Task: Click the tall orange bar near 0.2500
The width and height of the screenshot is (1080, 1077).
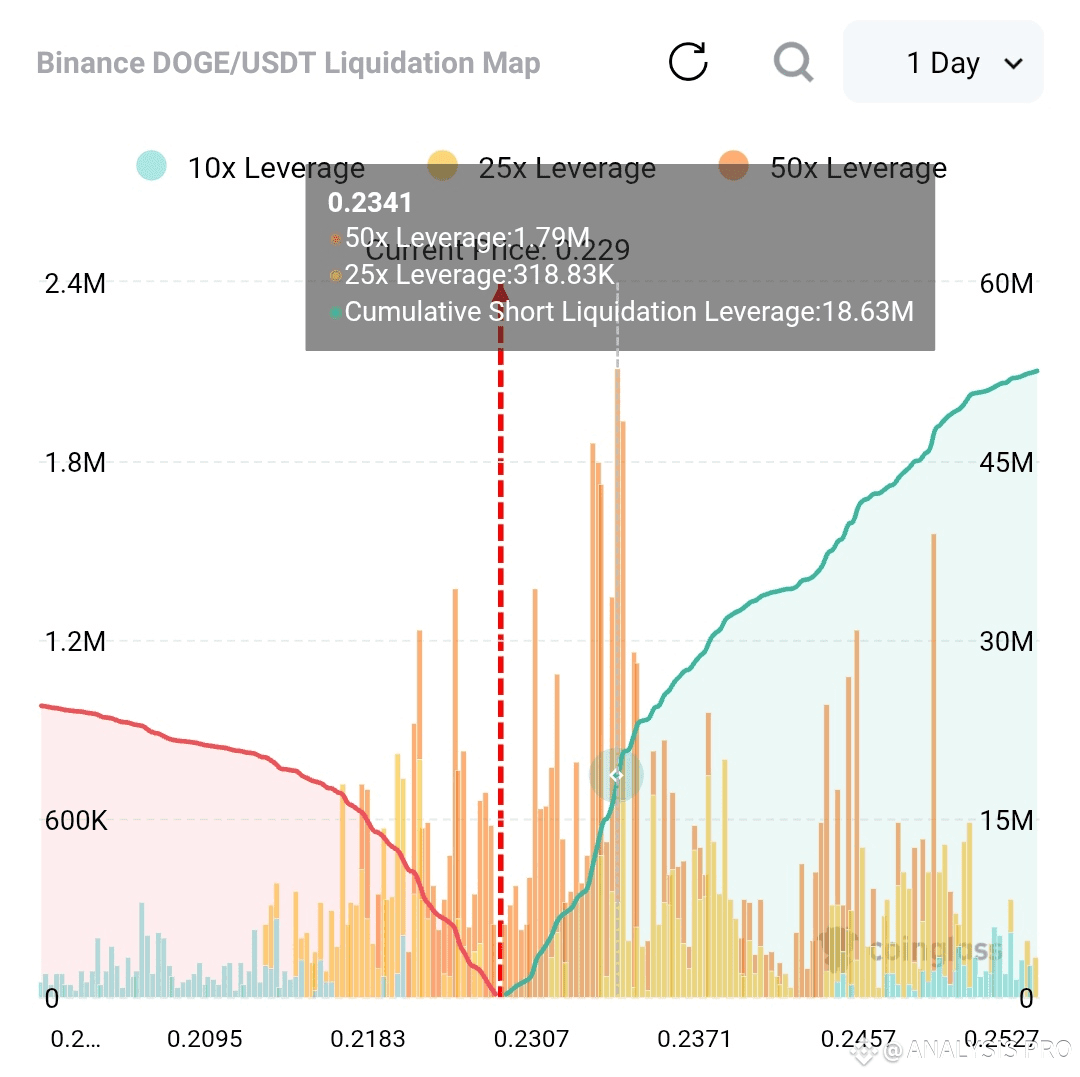Action: point(934,764)
